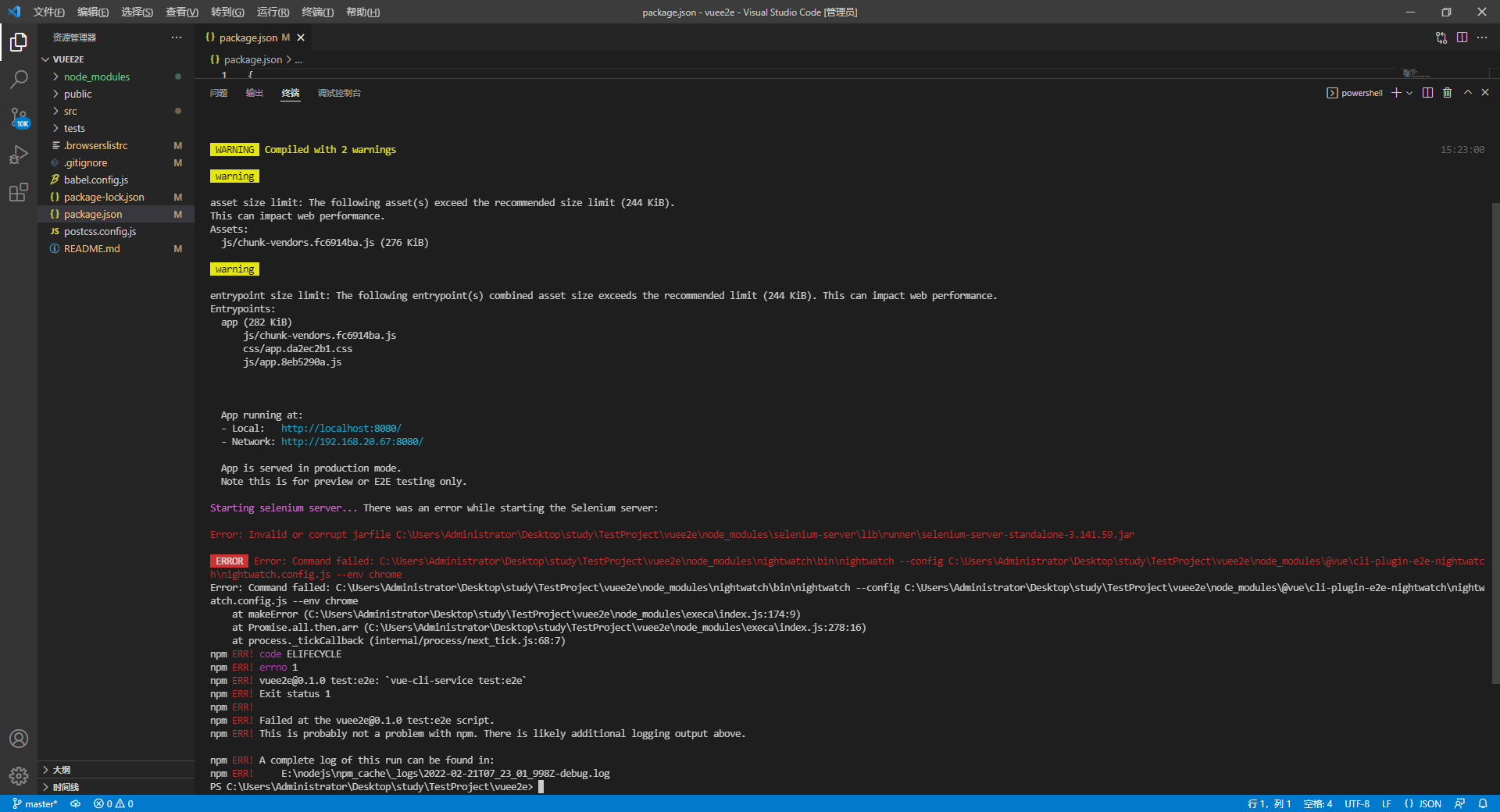Screen dimensions: 1500x812
Task: Open the Accounts menu icon
Action: click(19, 739)
